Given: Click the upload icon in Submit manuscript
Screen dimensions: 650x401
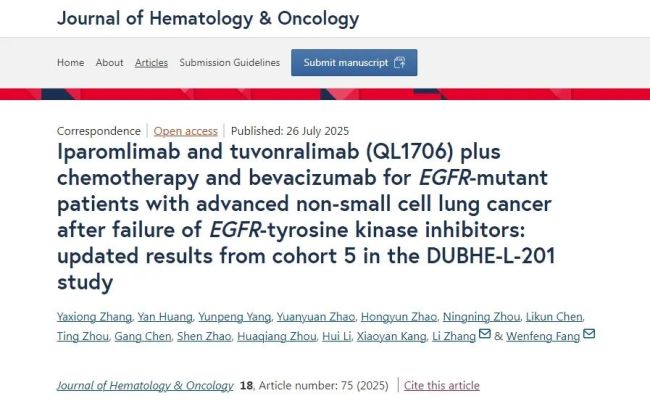Looking at the screenshot, I should click(400, 63).
